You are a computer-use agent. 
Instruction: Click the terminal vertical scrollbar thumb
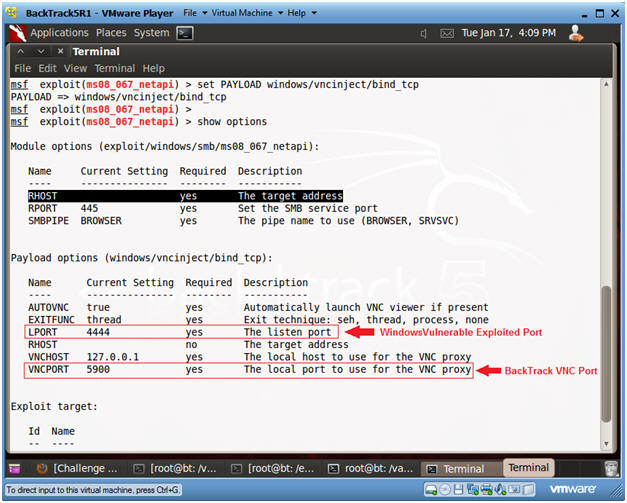pyautogui.click(x=606, y=354)
